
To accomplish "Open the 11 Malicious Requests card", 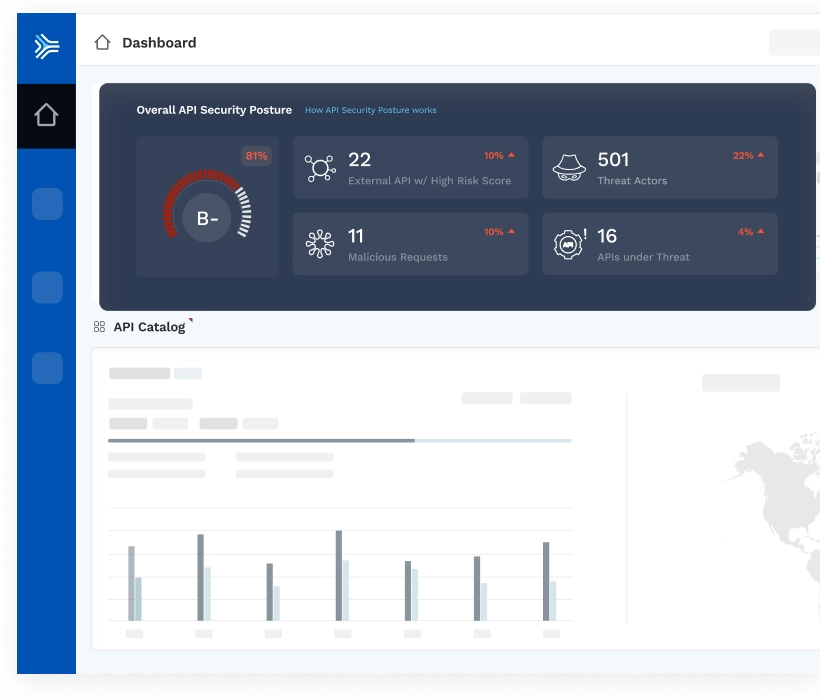I will pyautogui.click(x=410, y=244).
